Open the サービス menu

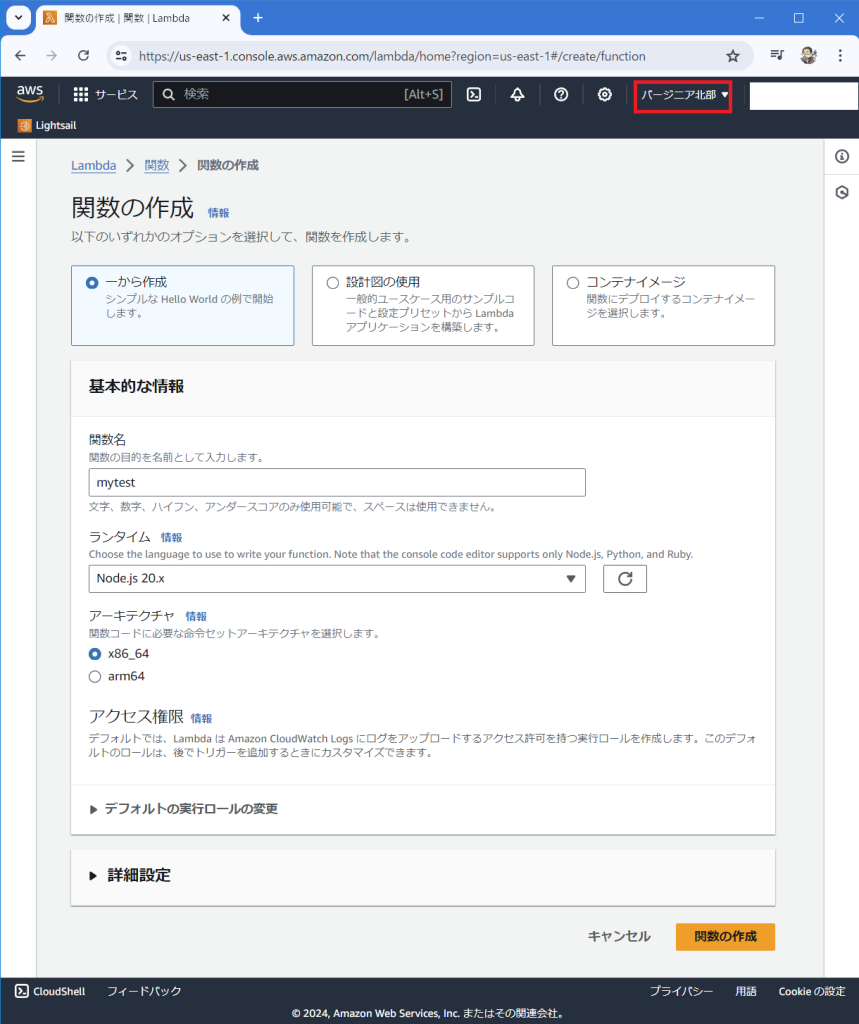106,94
